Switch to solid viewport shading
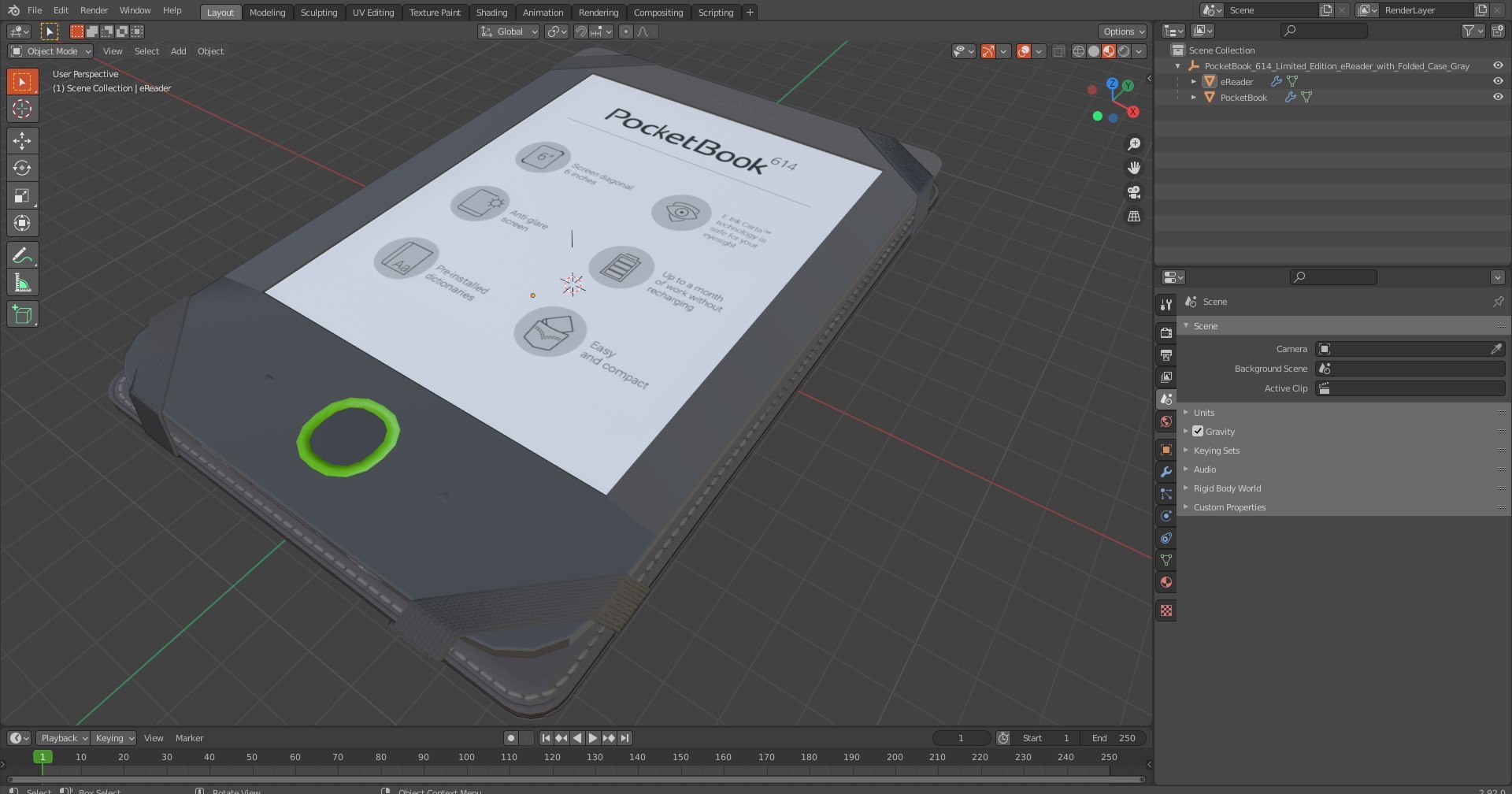1512x794 pixels. coord(1094,51)
